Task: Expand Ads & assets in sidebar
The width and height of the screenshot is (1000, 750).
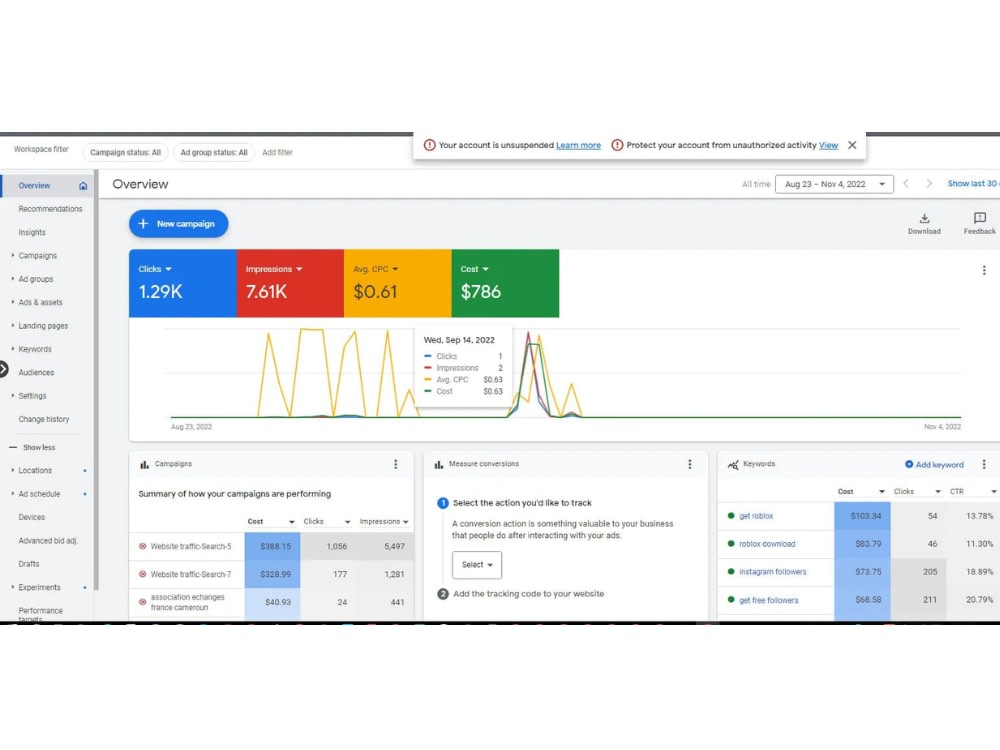Action: click(13, 302)
